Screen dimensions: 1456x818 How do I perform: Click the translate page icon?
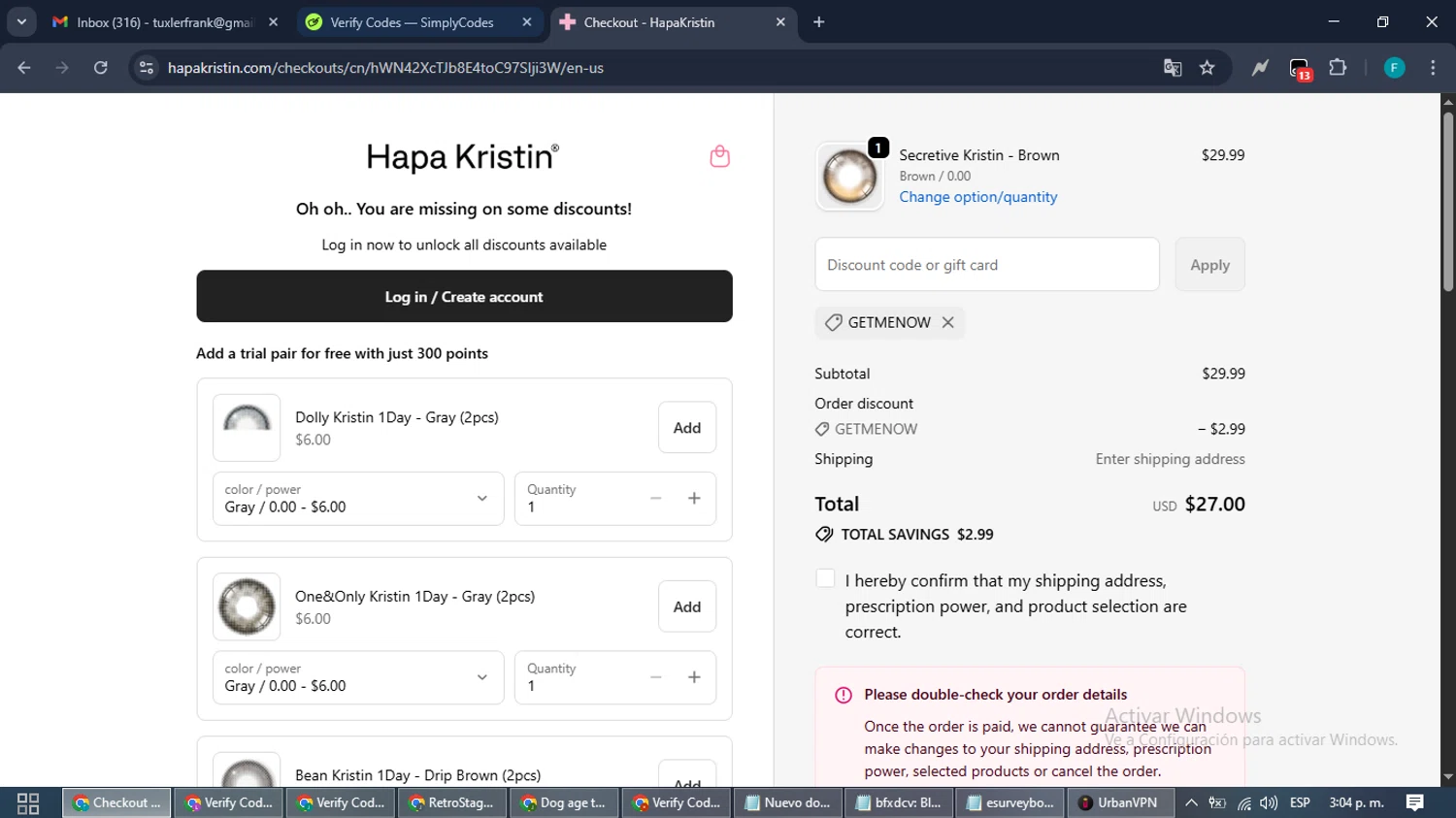coord(1173,68)
